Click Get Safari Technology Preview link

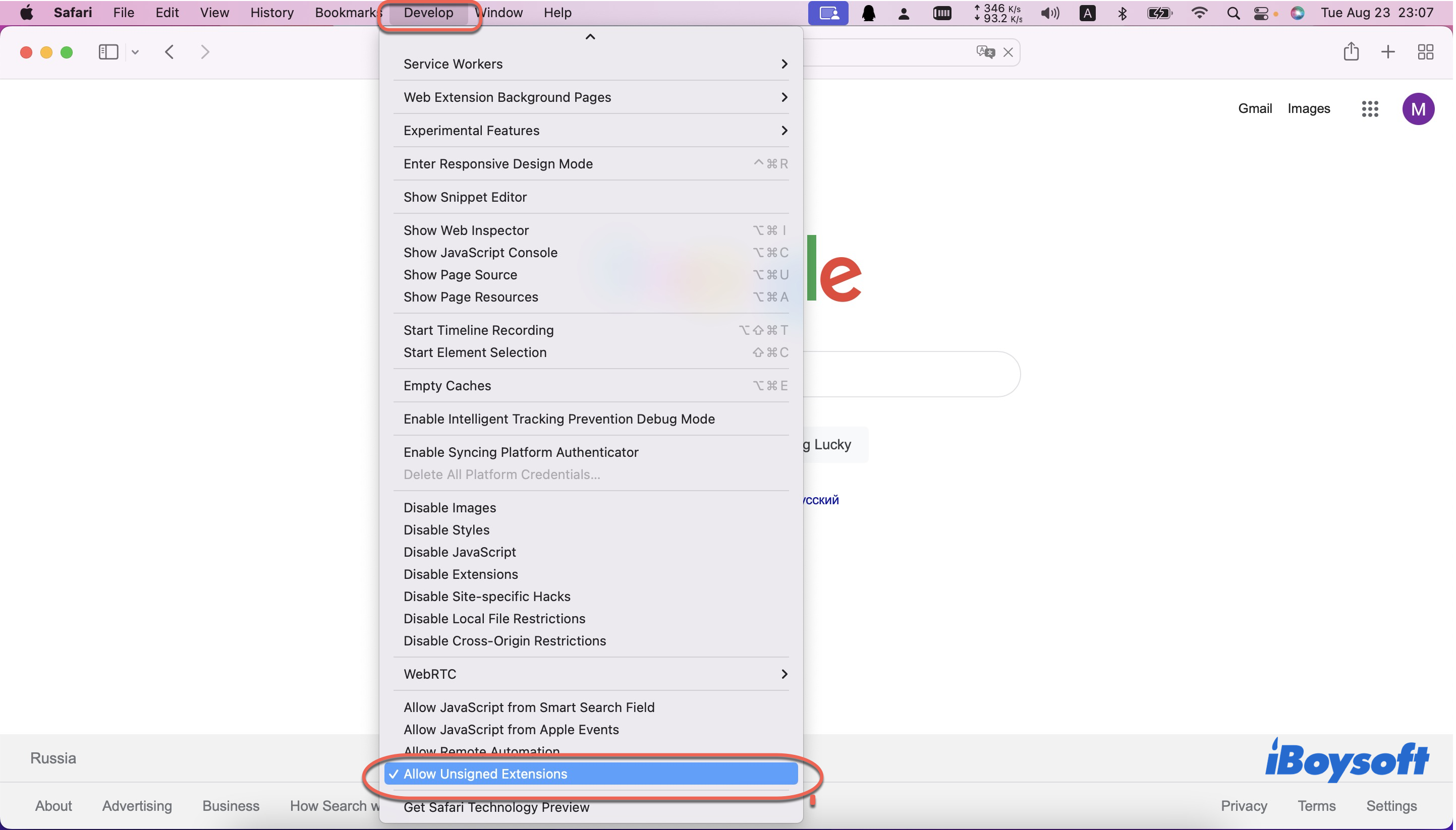click(x=497, y=807)
